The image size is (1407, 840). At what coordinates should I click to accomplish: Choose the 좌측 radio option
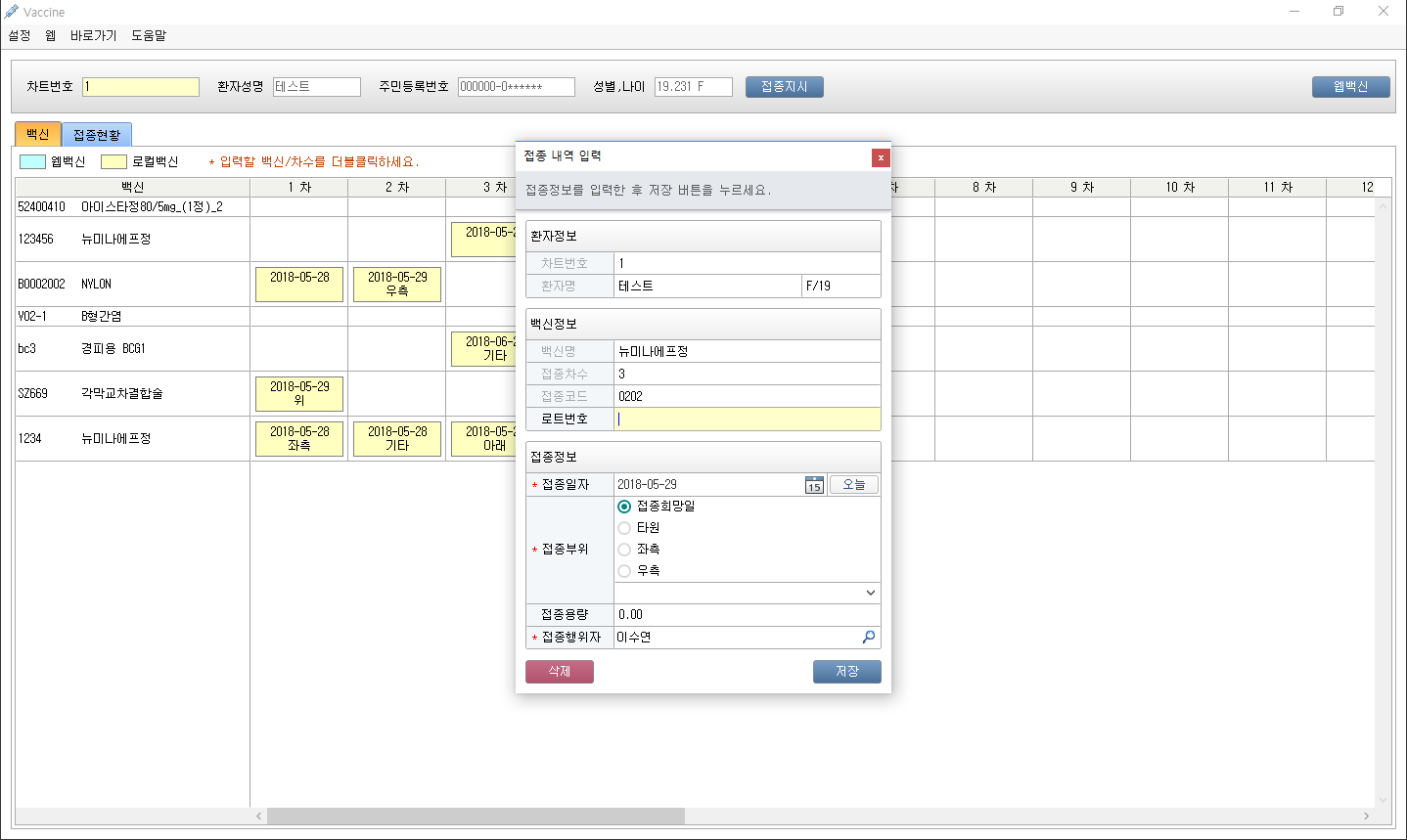pos(624,550)
